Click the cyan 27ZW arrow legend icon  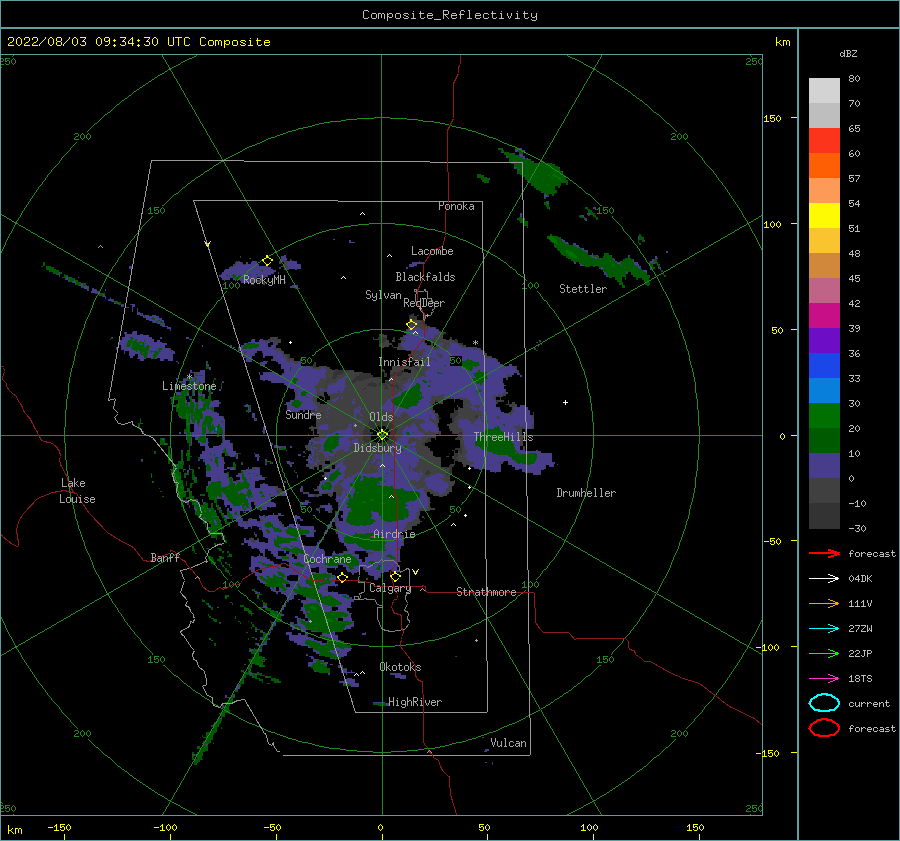(824, 629)
